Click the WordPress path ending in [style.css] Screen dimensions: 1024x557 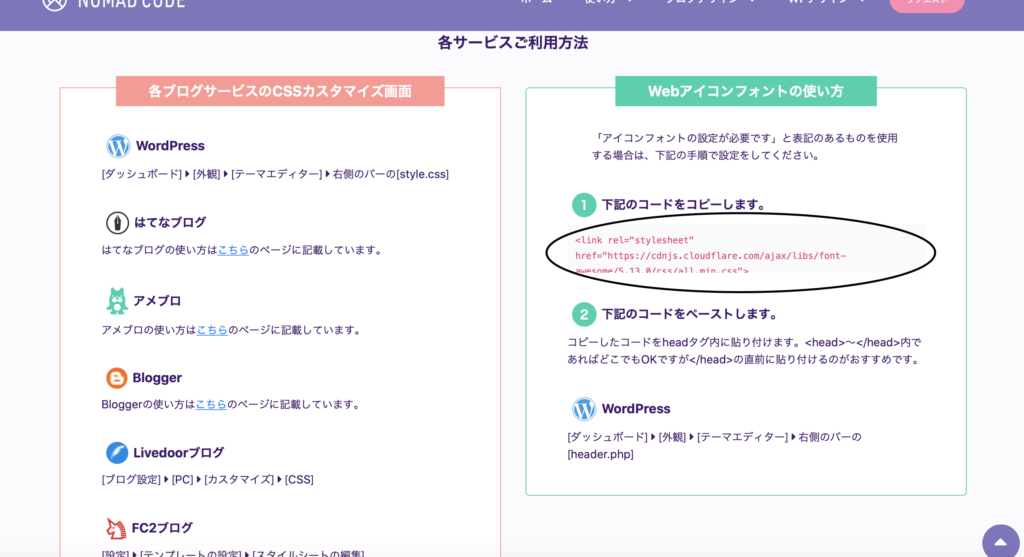click(275, 174)
